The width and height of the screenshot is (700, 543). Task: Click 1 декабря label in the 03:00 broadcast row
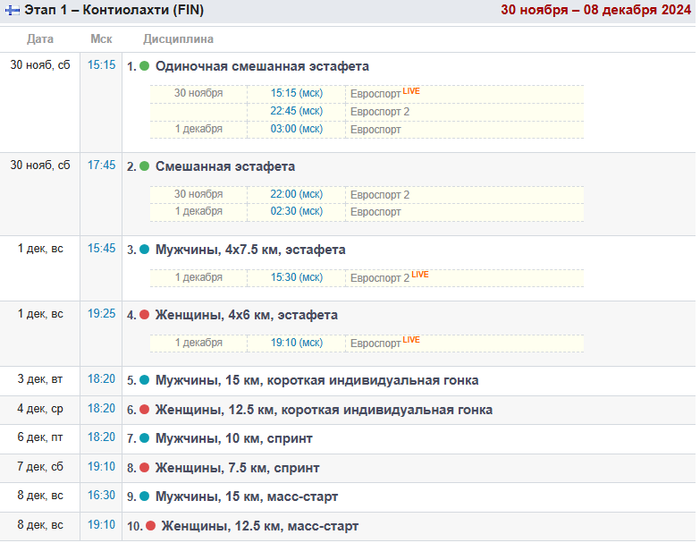199,129
